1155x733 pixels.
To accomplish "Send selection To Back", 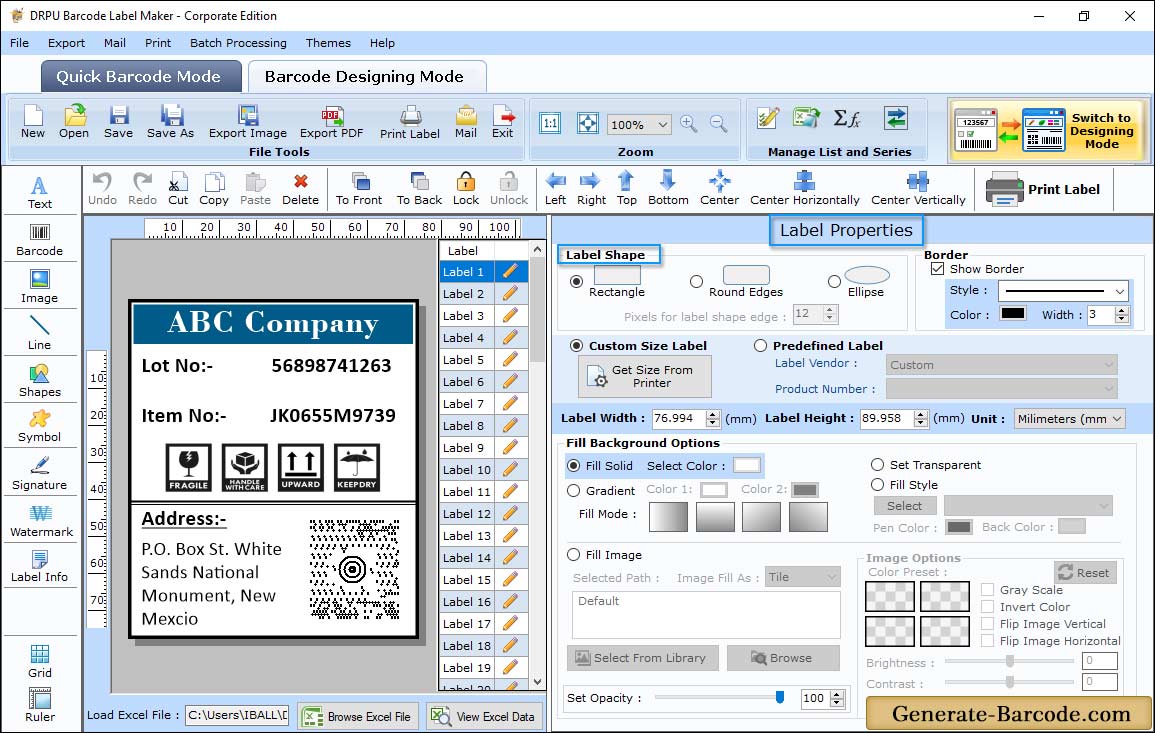I will click(x=419, y=189).
